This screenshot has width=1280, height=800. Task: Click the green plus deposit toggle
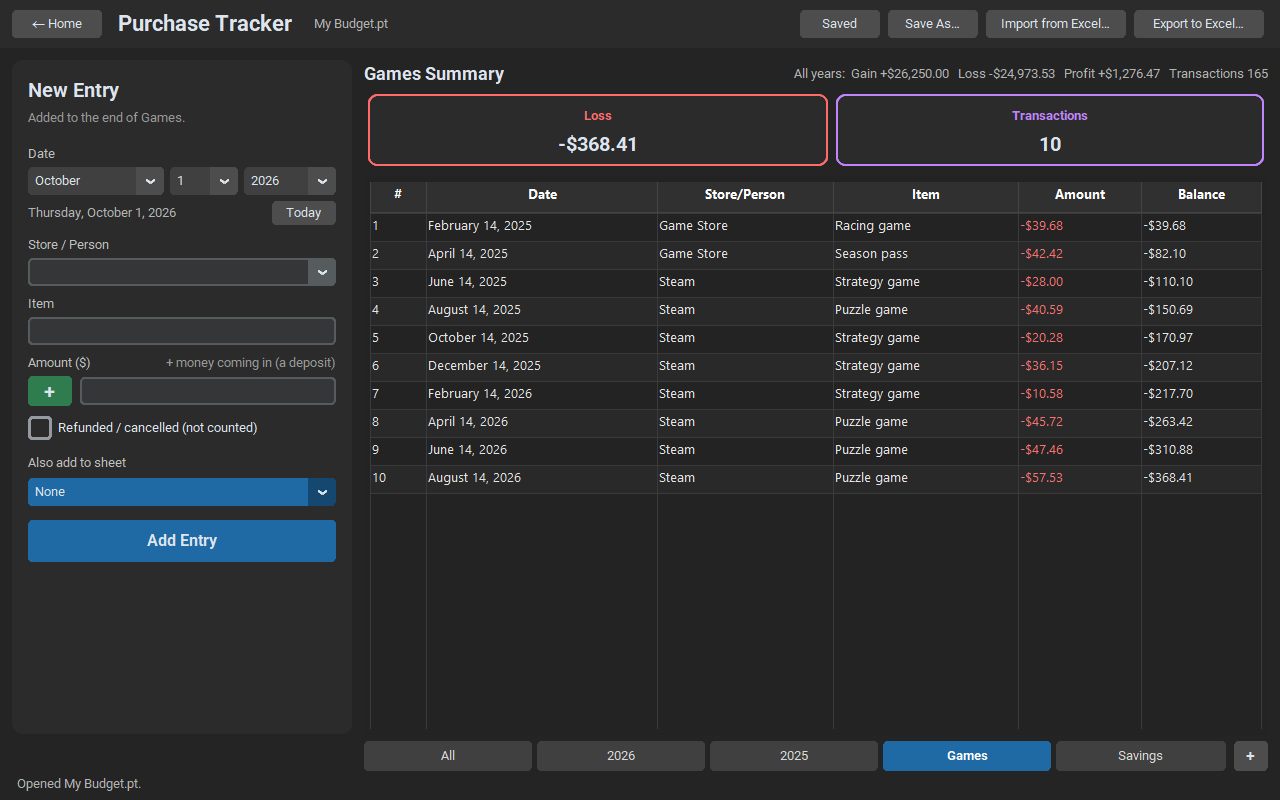50,391
